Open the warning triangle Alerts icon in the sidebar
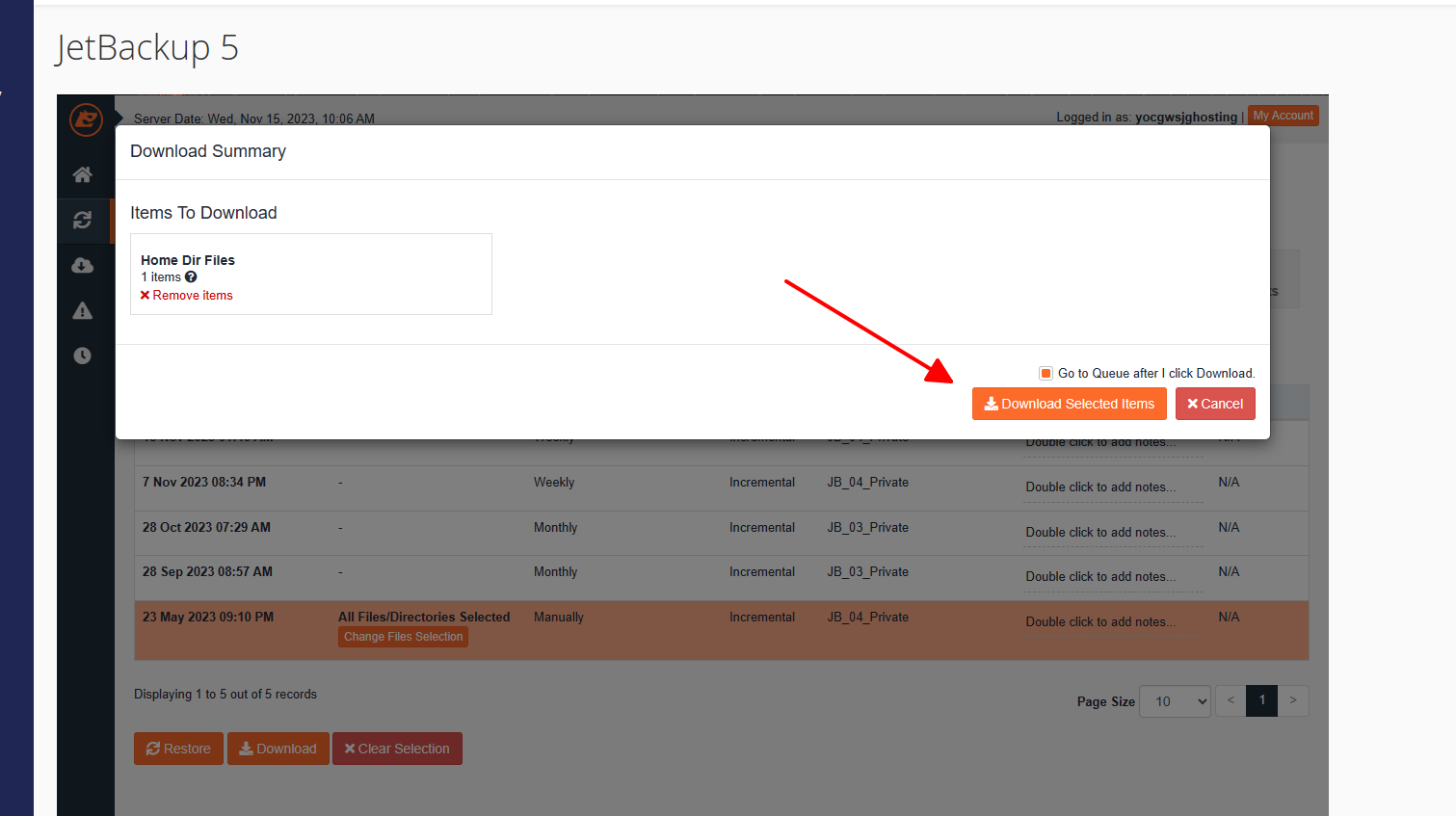 83,310
